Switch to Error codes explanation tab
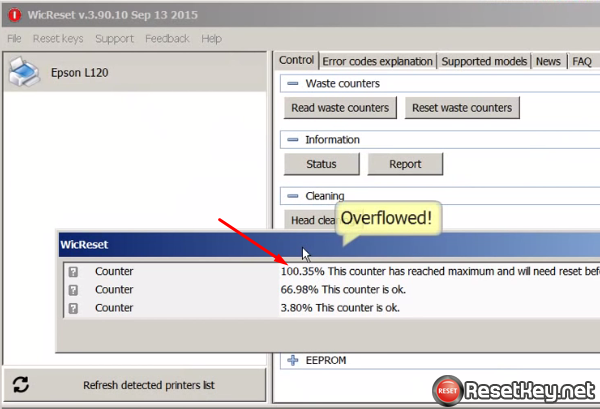This screenshot has height=409, width=600. tap(377, 61)
